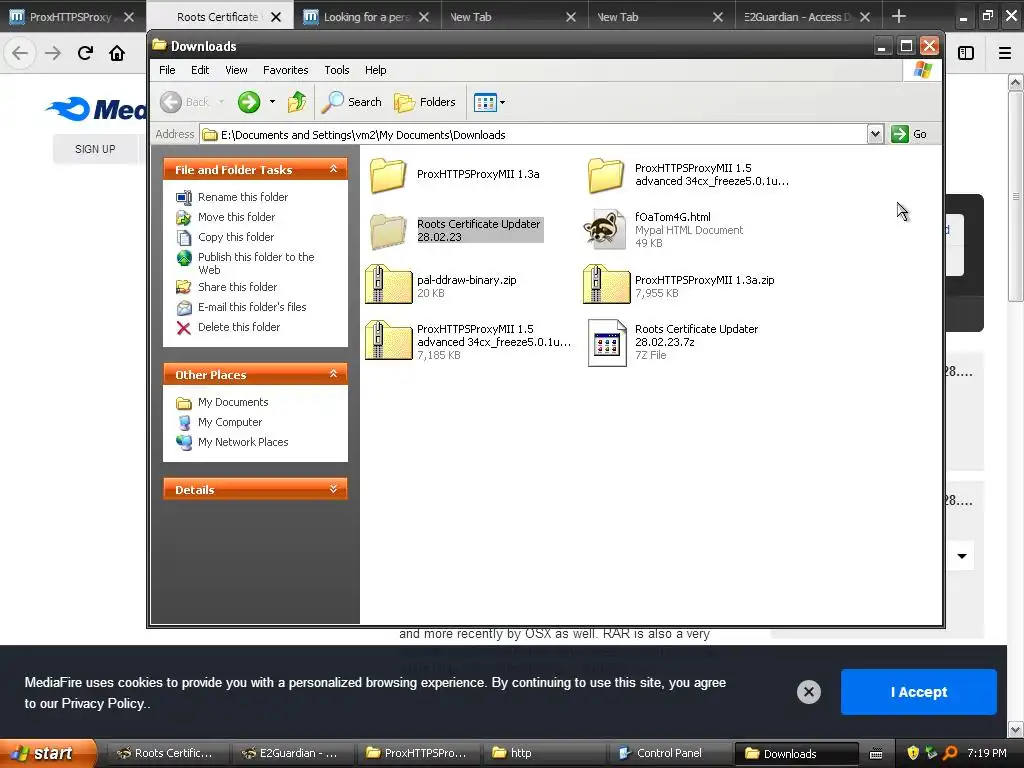Click the security shield tray icon
This screenshot has width=1024, height=768.
(x=913, y=753)
